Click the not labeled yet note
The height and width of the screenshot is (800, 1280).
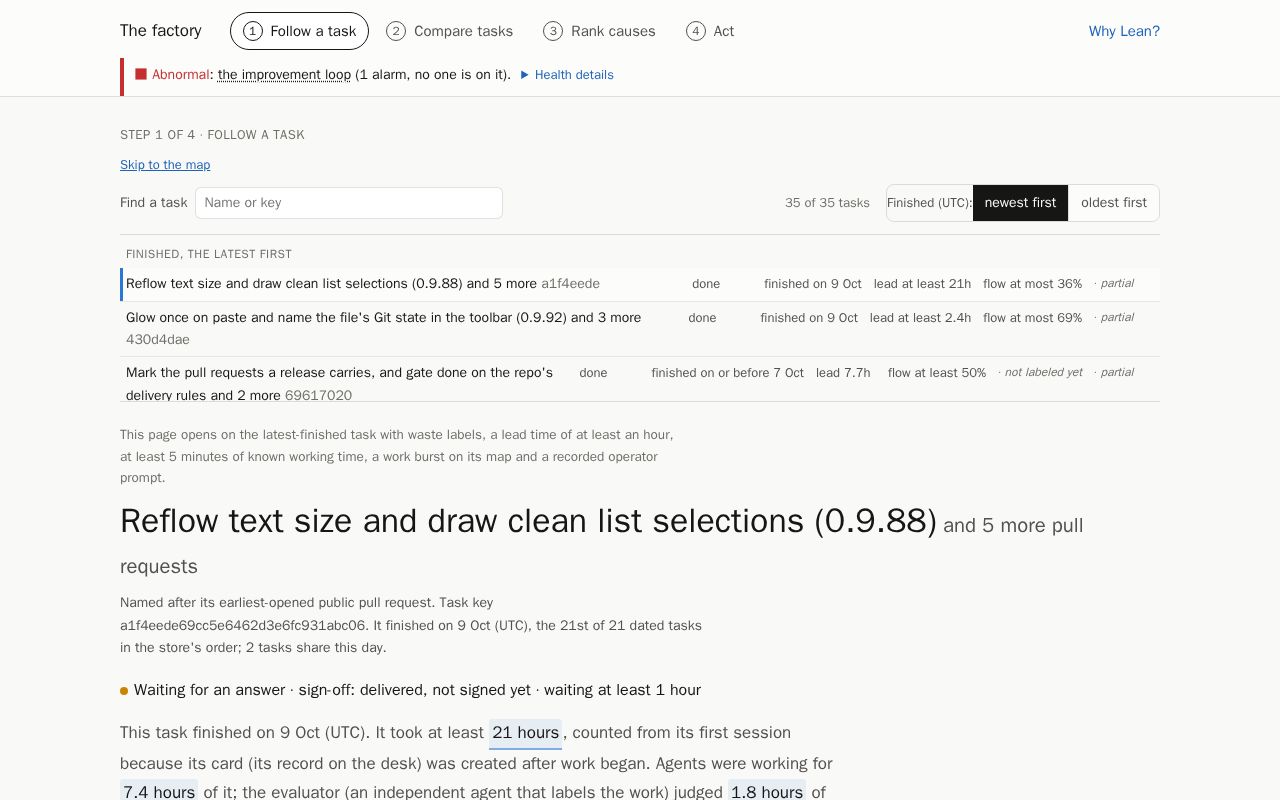[x=1040, y=373]
